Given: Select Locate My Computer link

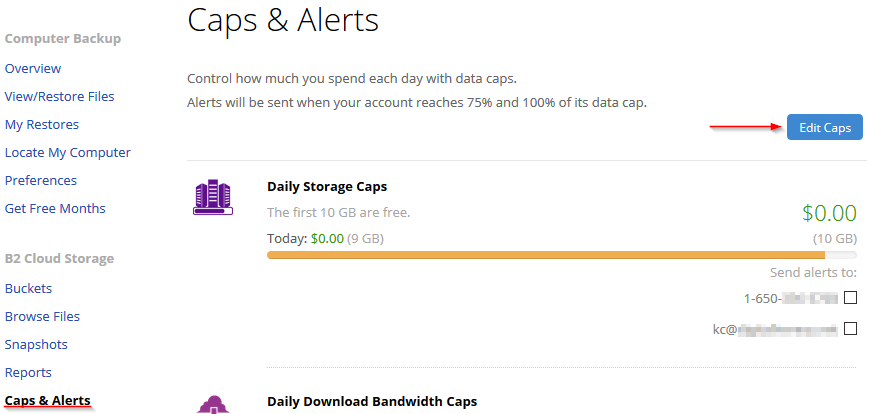Looking at the screenshot, I should click(68, 152).
